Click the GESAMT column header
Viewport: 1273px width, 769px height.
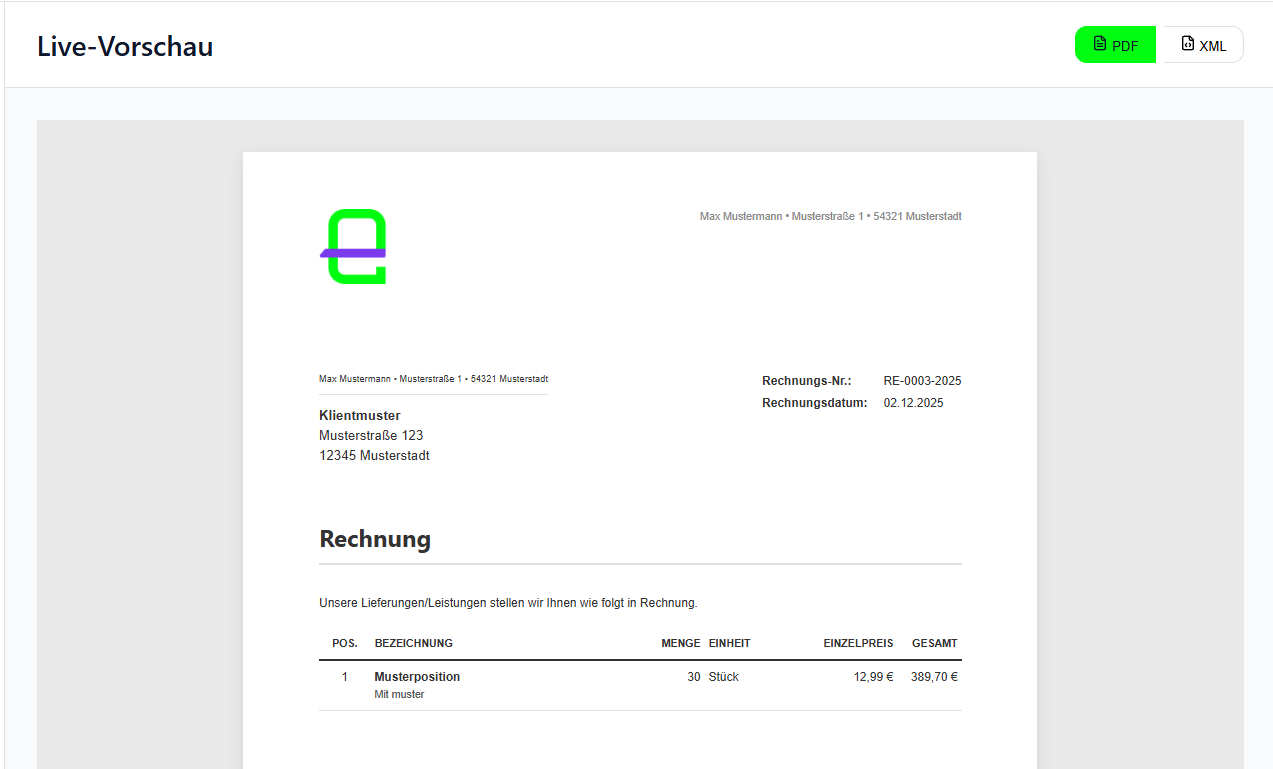click(934, 643)
